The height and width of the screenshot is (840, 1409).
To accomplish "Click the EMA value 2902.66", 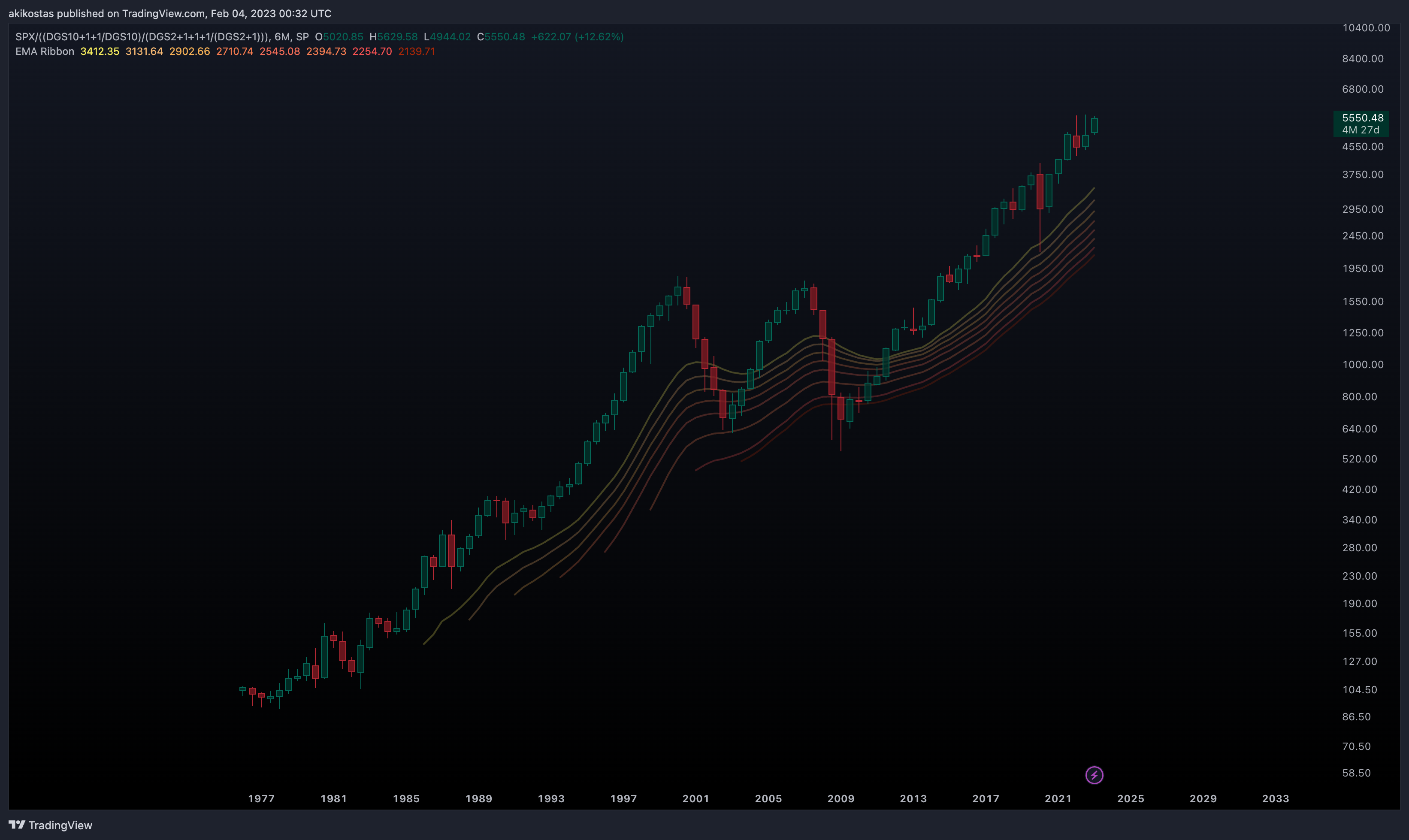I will (190, 51).
